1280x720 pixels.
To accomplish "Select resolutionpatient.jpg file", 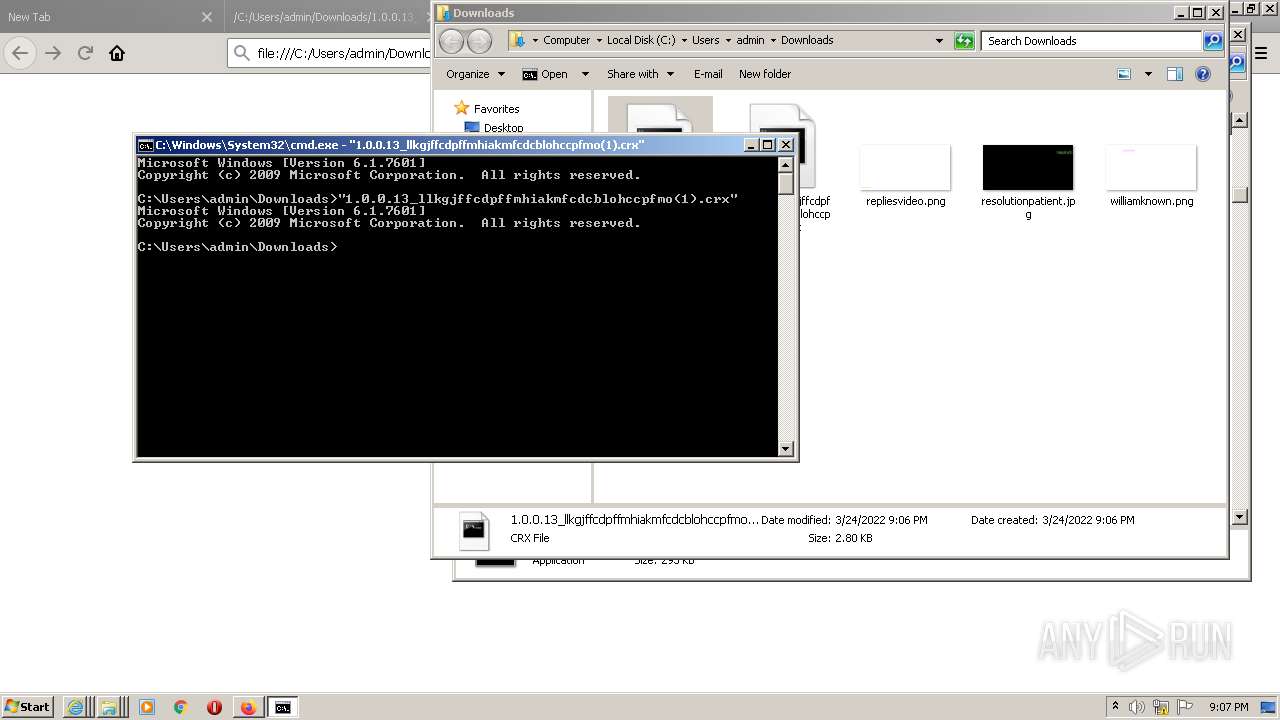I will [x=1028, y=181].
